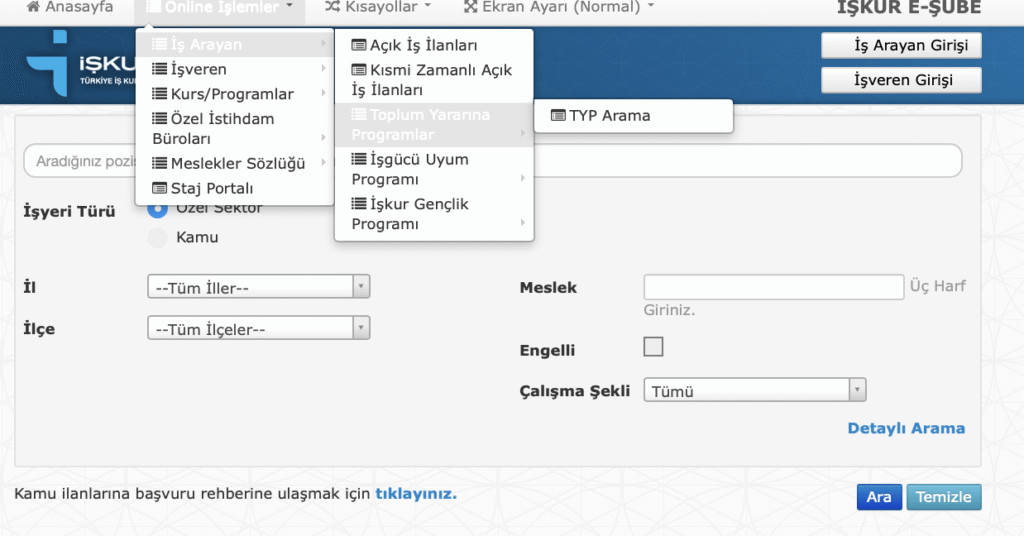The width and height of the screenshot is (1024, 536).
Task: Go to Anasayfa in top navigation
Action: (x=70, y=7)
